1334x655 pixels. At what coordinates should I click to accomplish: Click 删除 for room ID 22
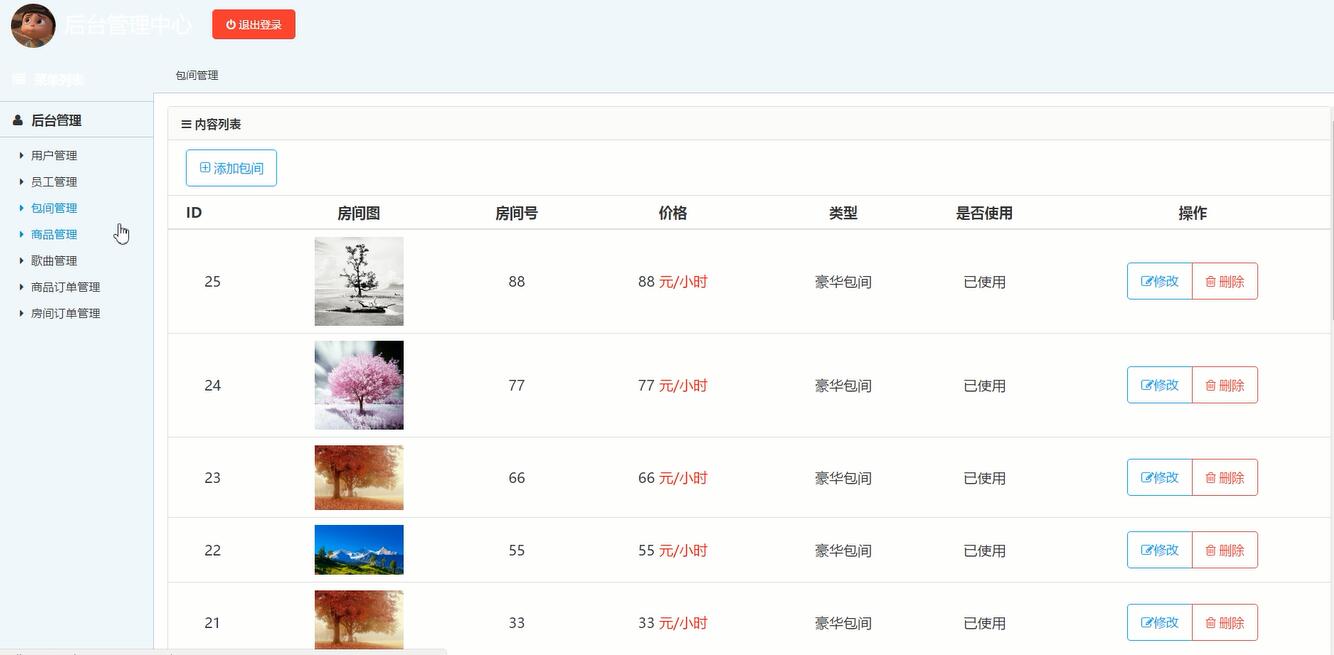[1225, 550]
